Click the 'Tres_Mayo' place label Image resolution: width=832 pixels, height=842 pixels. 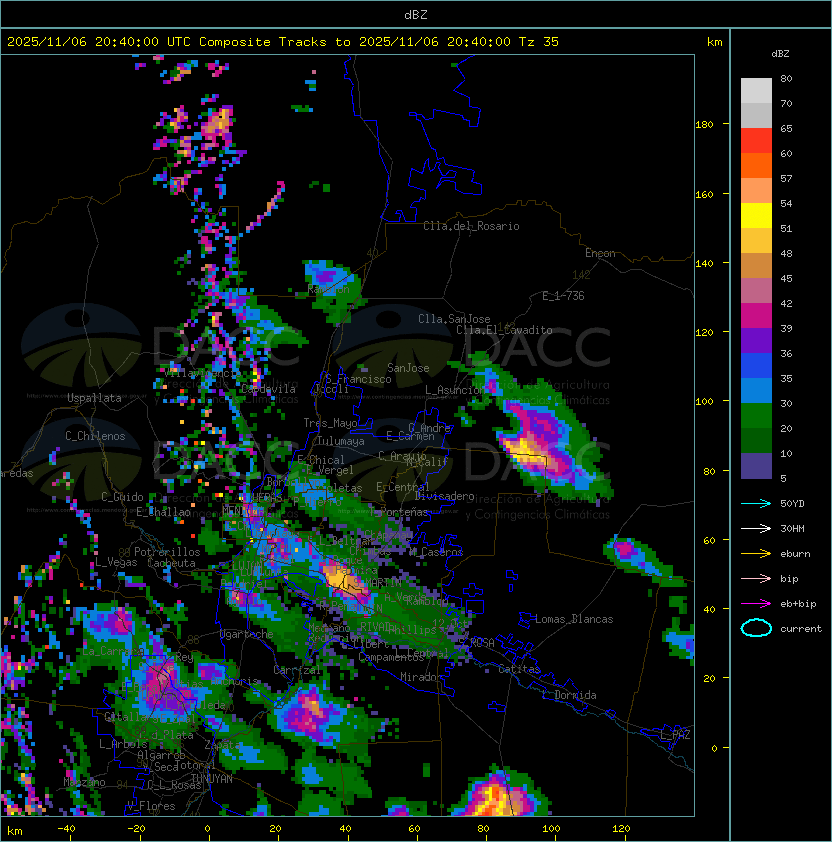[330, 423]
